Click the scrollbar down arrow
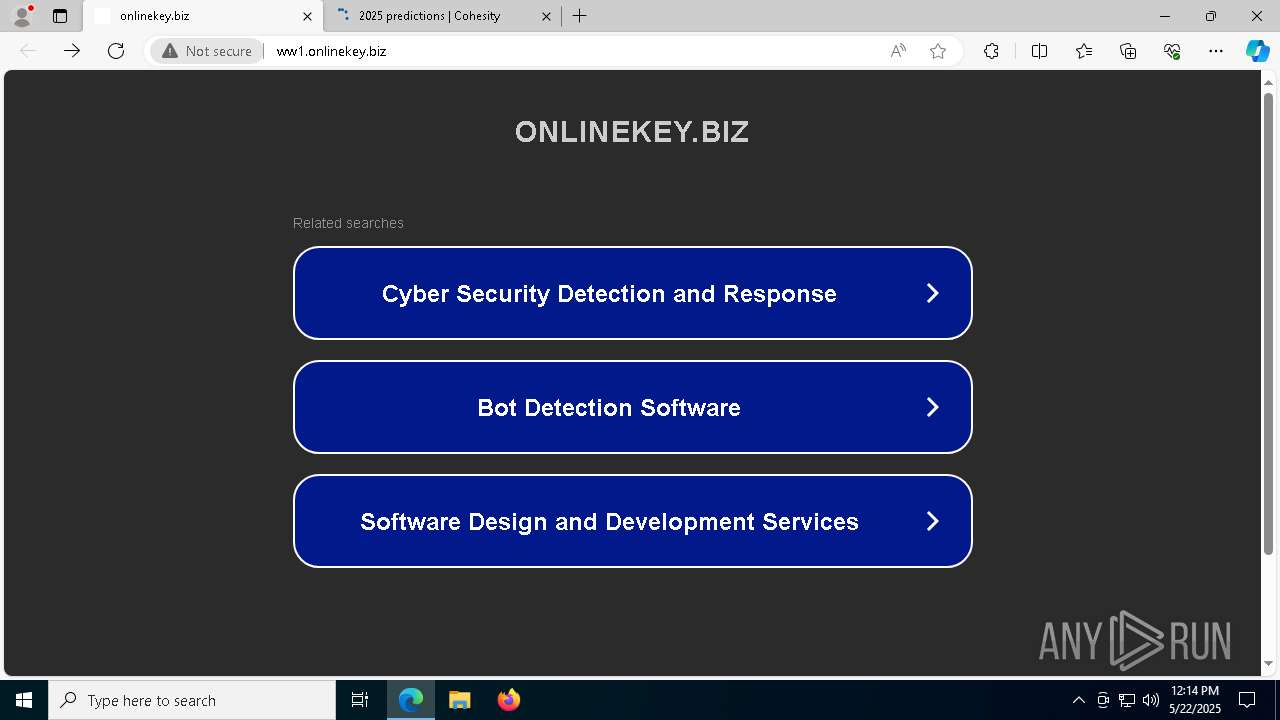 tap(1268, 663)
